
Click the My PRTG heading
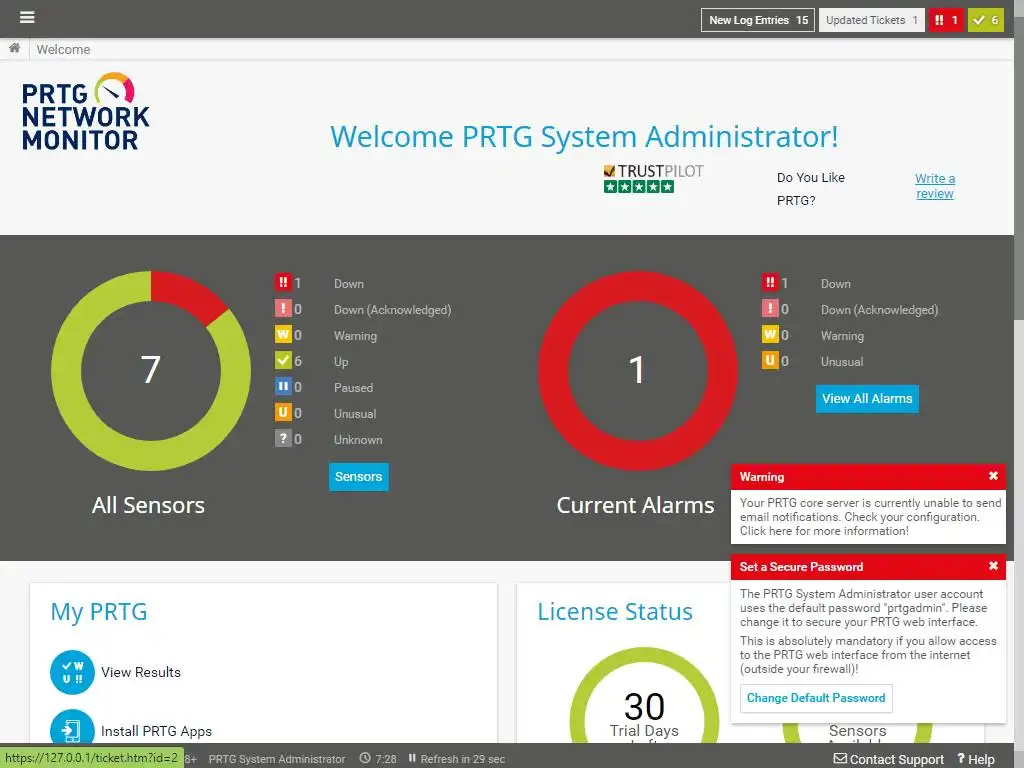(99, 612)
